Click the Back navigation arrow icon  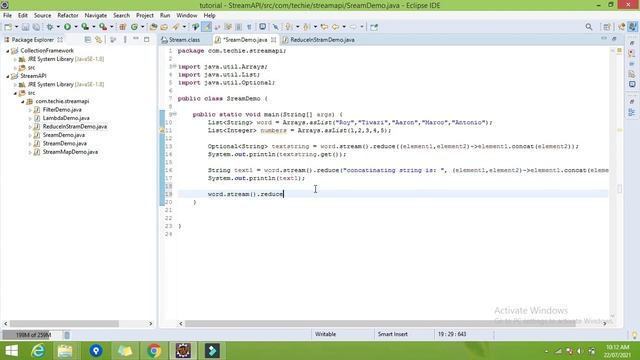(x=336, y=27)
